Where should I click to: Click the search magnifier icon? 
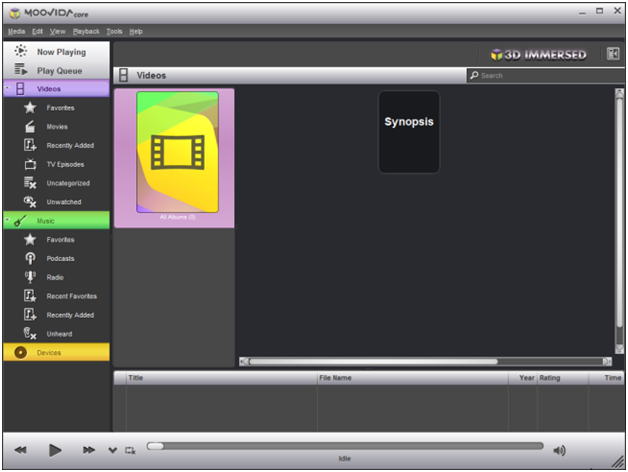(474, 75)
